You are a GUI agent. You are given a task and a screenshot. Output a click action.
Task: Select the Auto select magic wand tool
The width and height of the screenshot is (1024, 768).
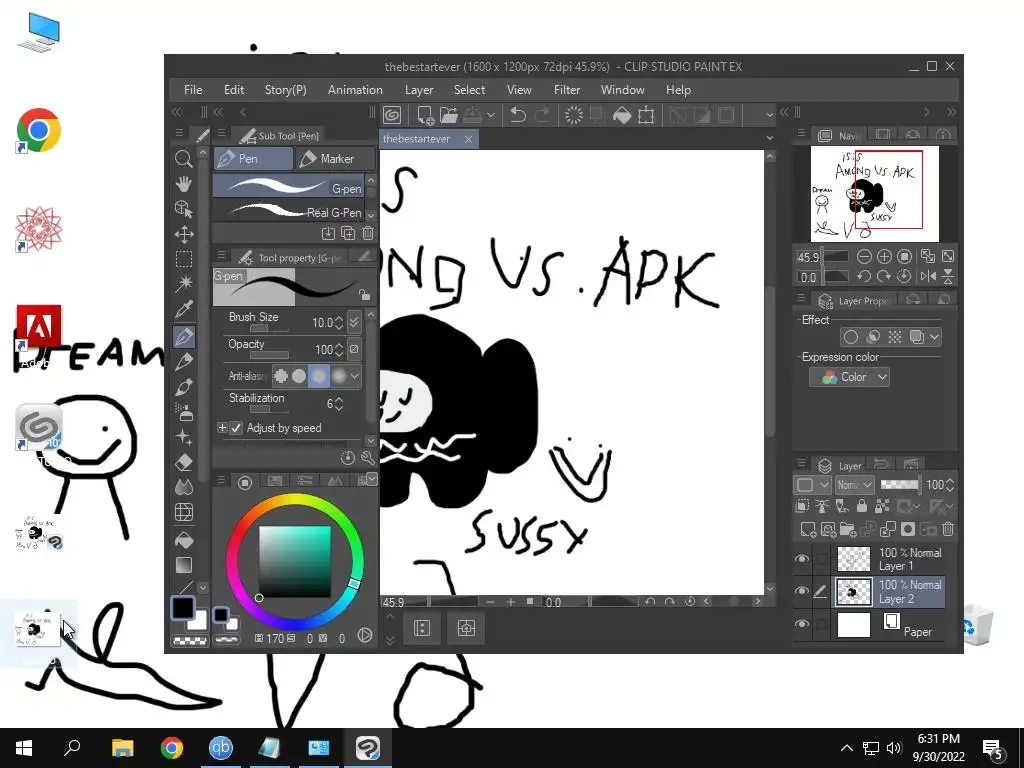click(184, 284)
